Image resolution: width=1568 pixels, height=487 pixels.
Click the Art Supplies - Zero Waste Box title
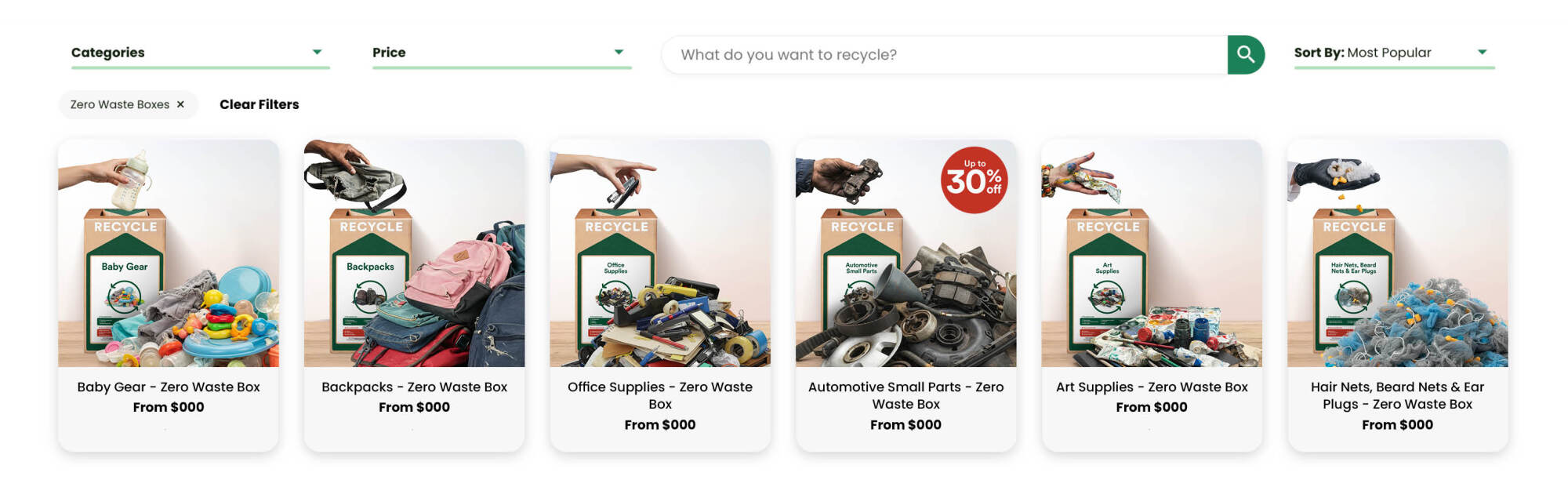click(x=1152, y=387)
